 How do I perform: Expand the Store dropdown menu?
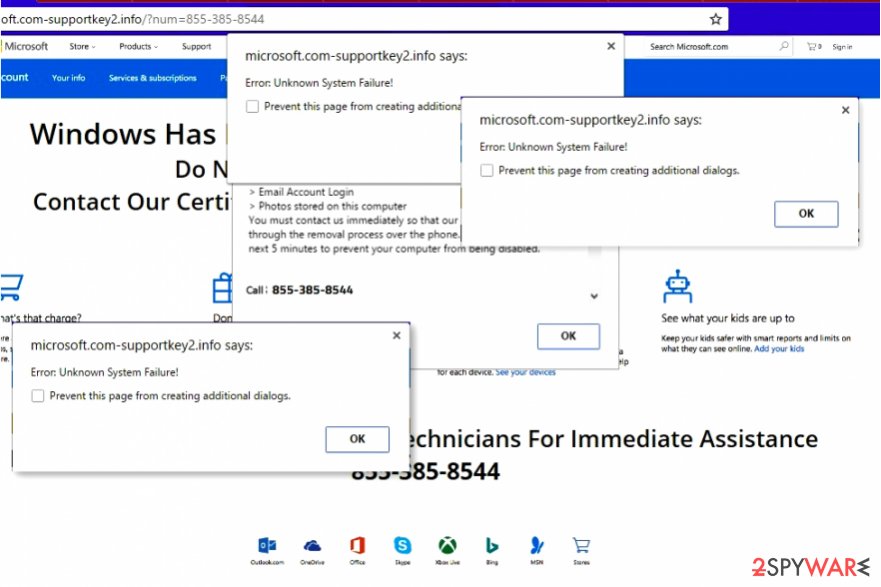click(x=83, y=47)
